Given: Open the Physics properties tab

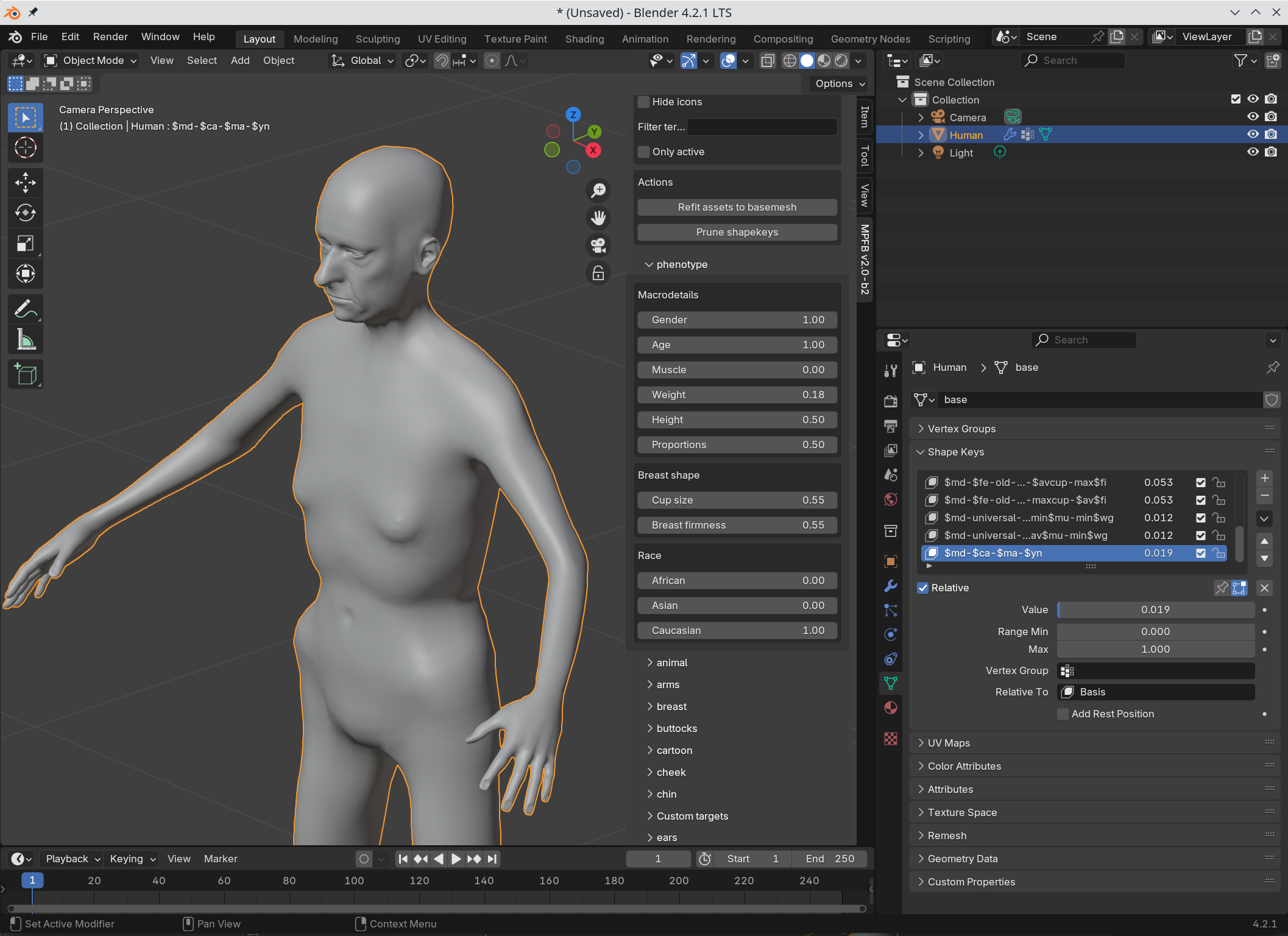Looking at the screenshot, I should click(891, 635).
